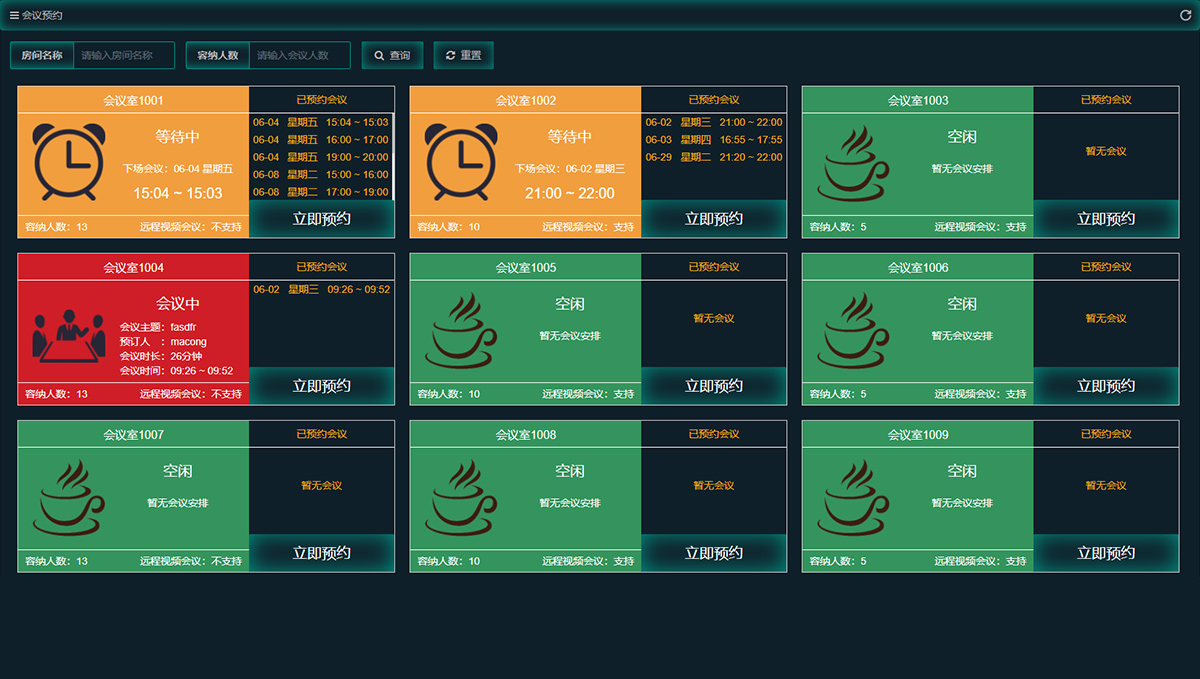Select the 会议室1006 title header
This screenshot has width=1200, height=679.
917,267
